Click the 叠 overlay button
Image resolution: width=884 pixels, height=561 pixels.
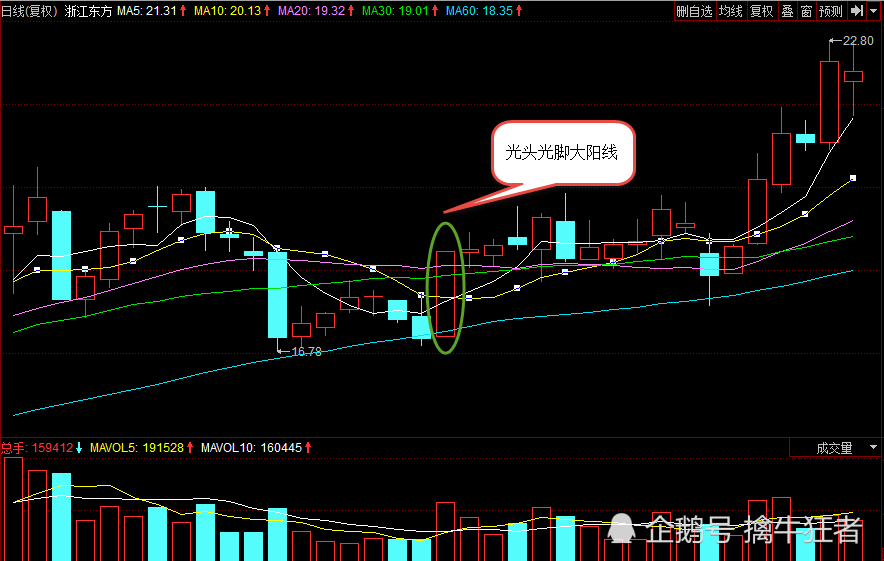click(x=787, y=11)
